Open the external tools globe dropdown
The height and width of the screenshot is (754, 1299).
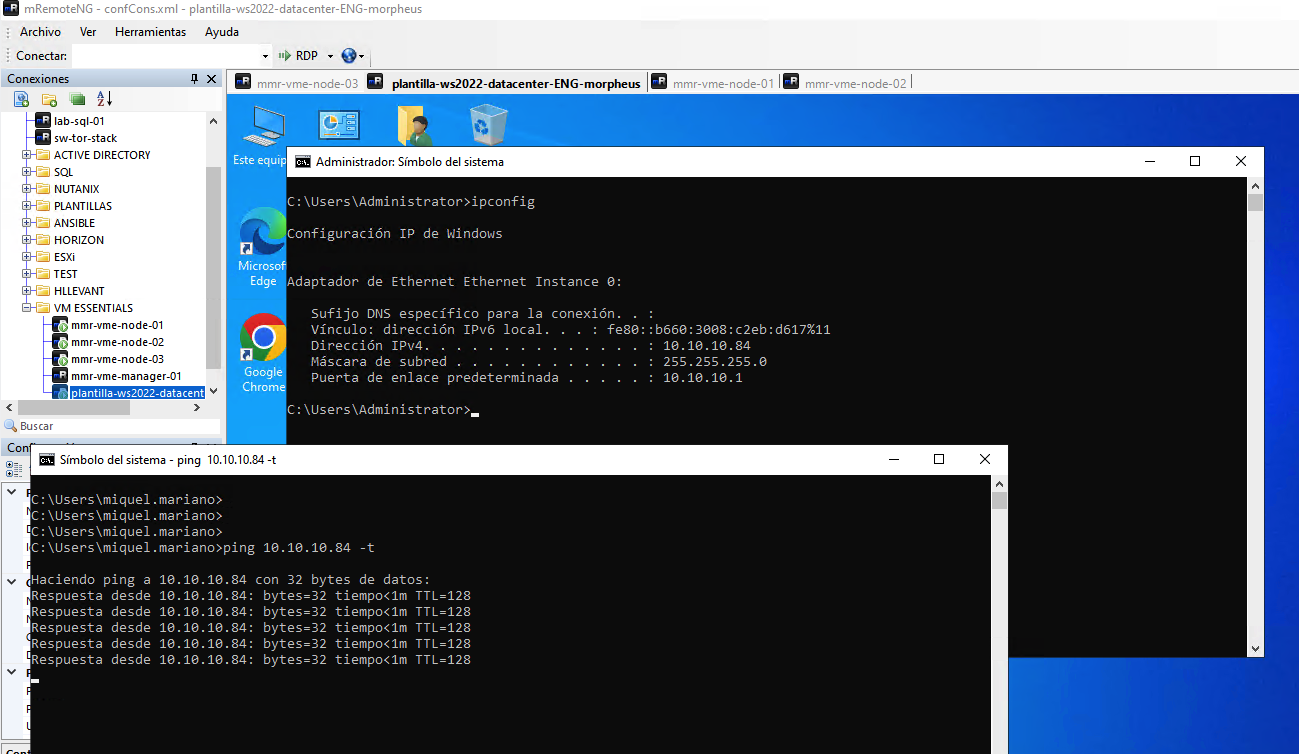[x=361, y=55]
